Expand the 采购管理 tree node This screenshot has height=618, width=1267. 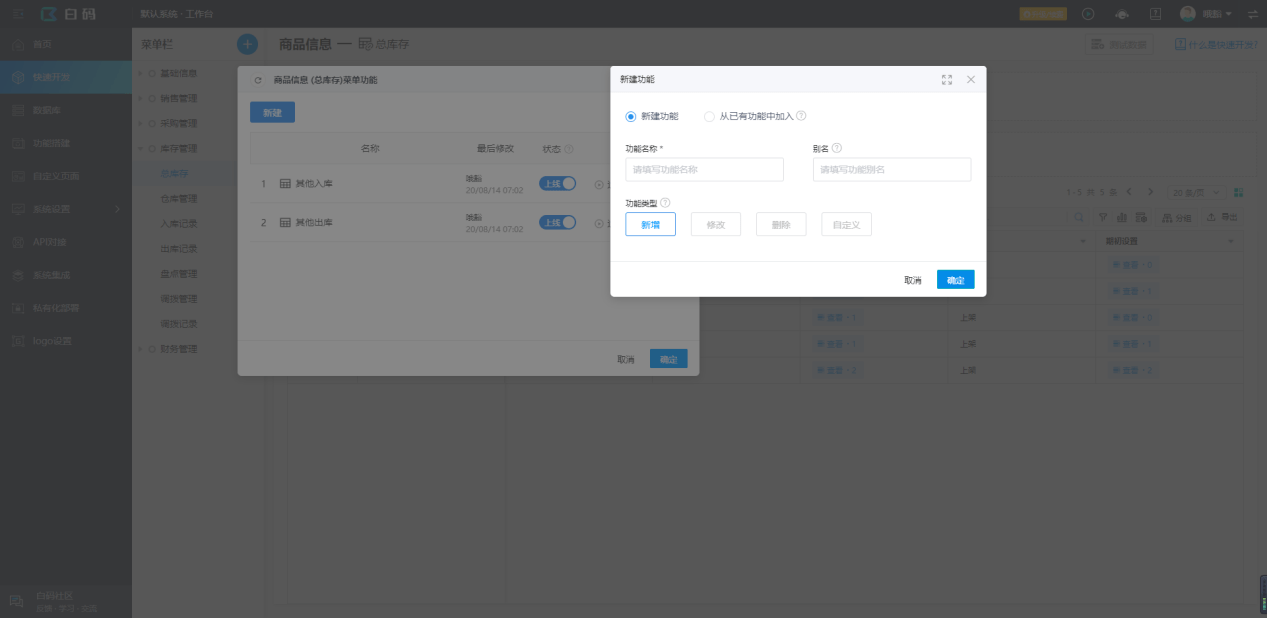point(140,123)
